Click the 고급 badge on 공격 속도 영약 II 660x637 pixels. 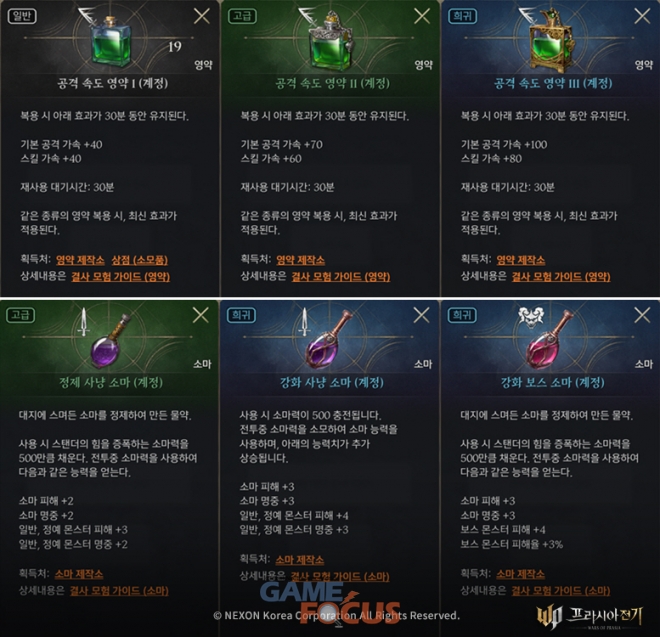[242, 16]
